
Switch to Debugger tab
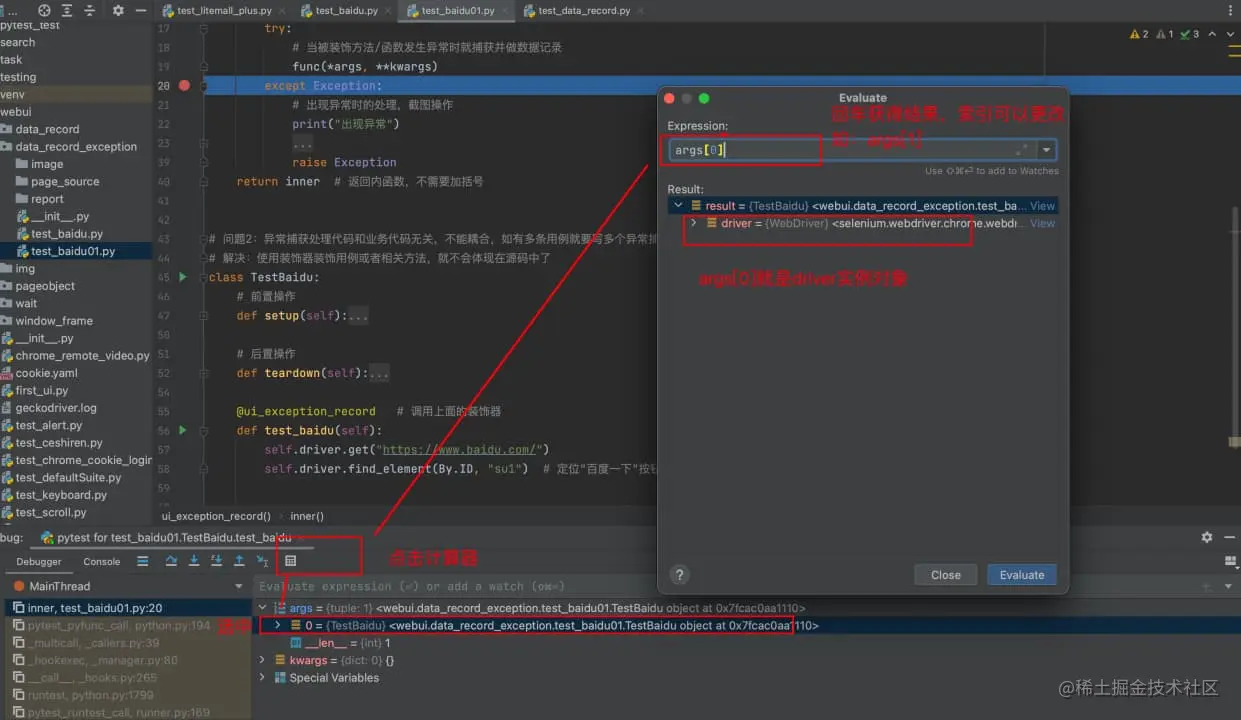tap(38, 562)
